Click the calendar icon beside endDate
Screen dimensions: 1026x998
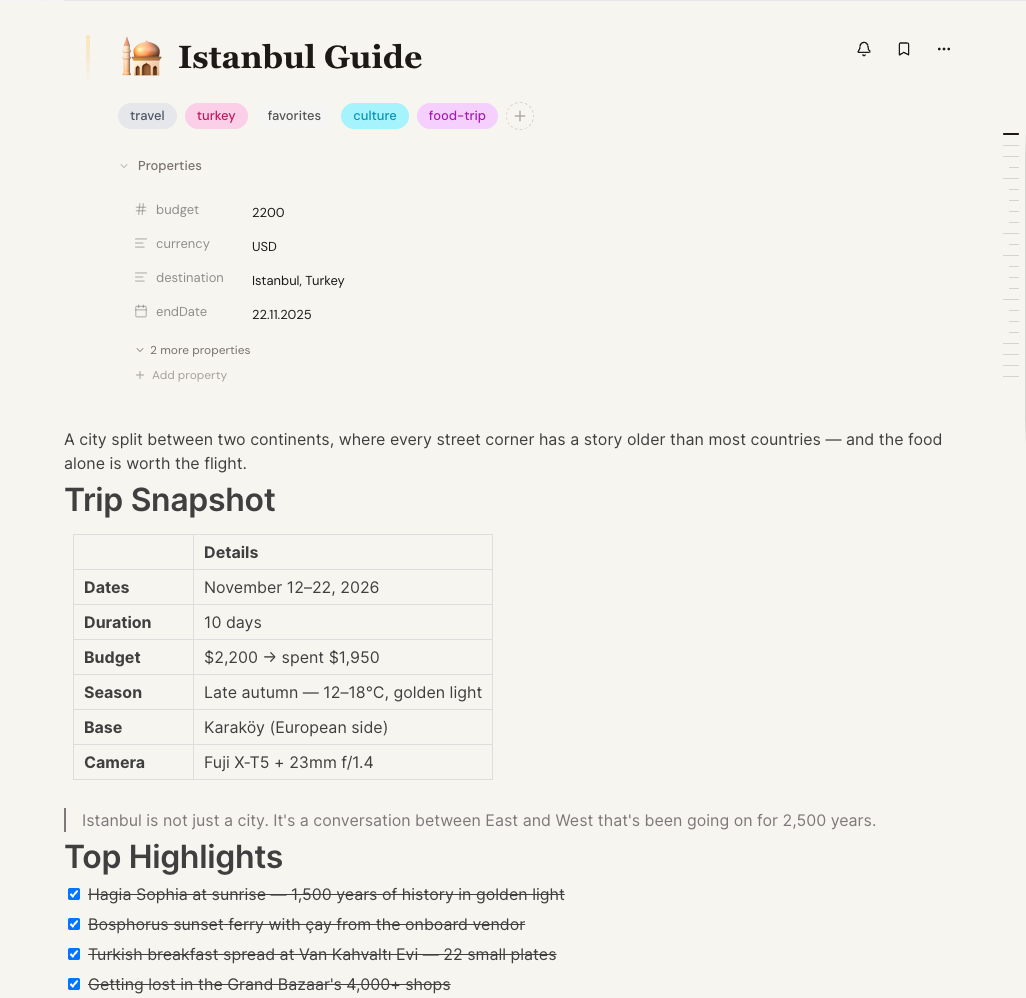point(141,311)
